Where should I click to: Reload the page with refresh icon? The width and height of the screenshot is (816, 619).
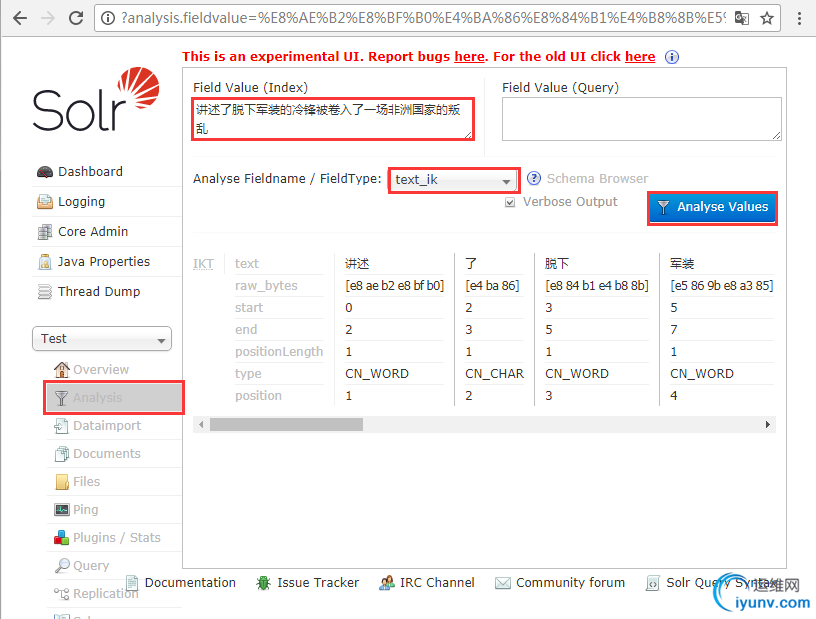[76, 18]
